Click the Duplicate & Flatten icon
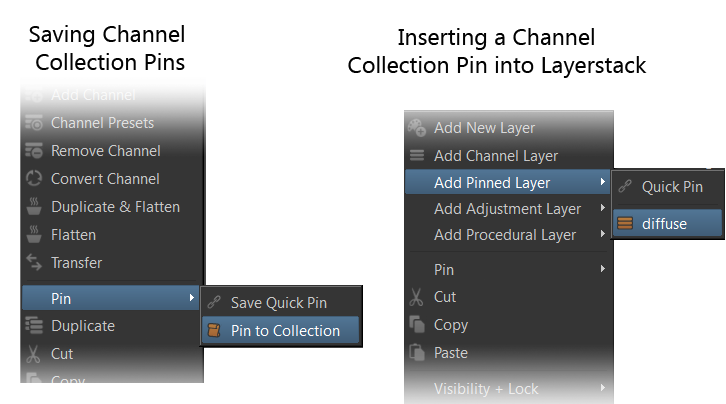Viewport: 726px width, 404px height. [x=33, y=207]
